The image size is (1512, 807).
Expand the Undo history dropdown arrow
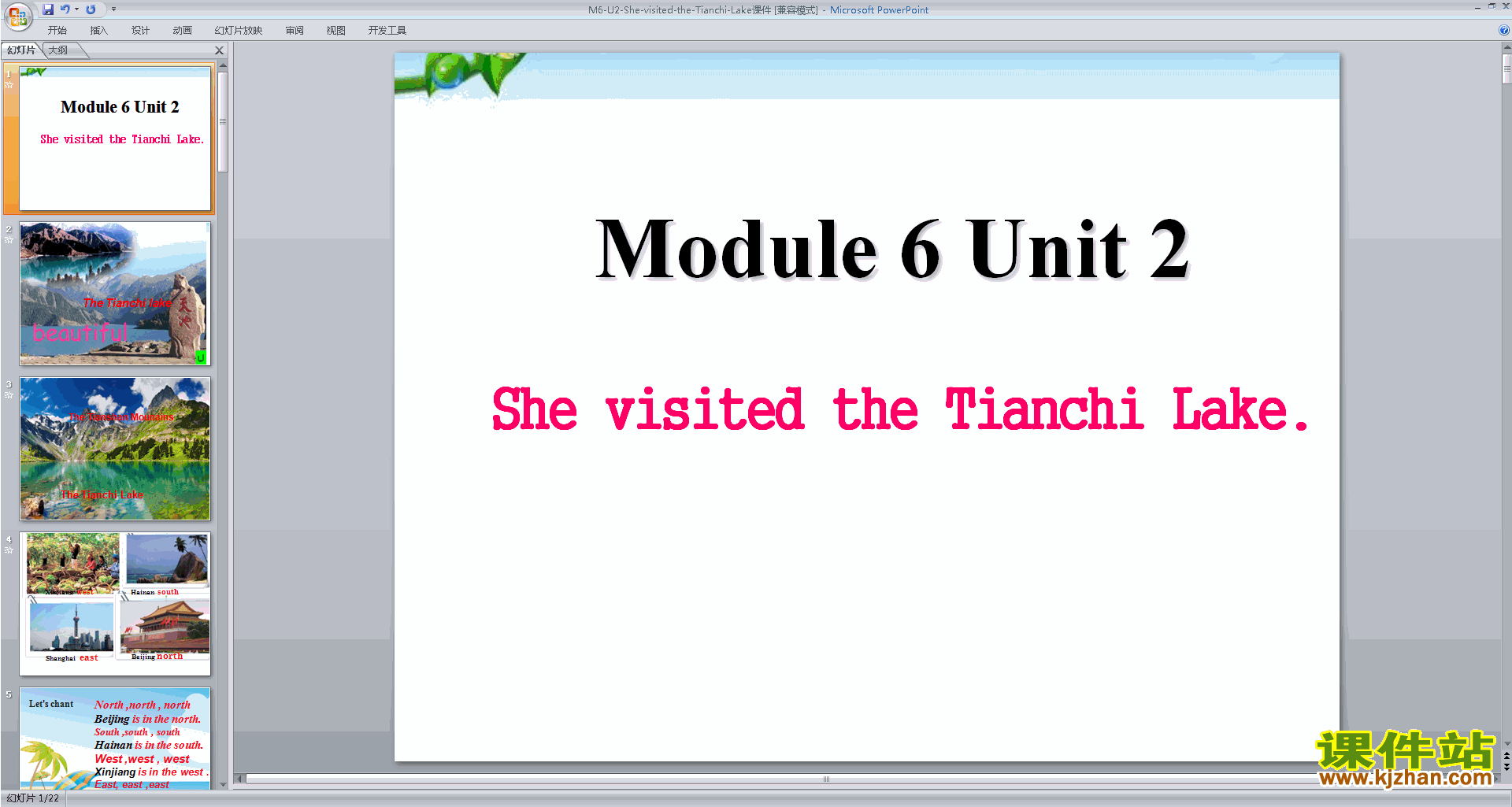(x=76, y=9)
